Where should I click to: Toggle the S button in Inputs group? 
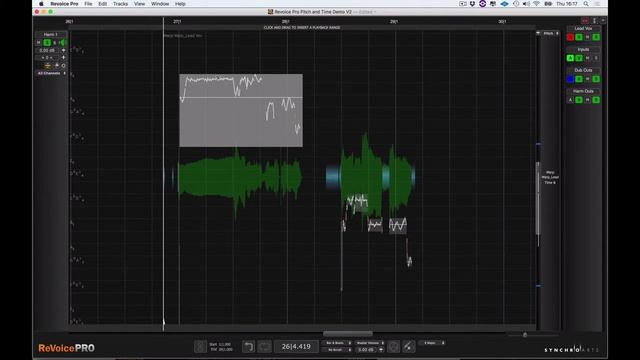[596, 58]
